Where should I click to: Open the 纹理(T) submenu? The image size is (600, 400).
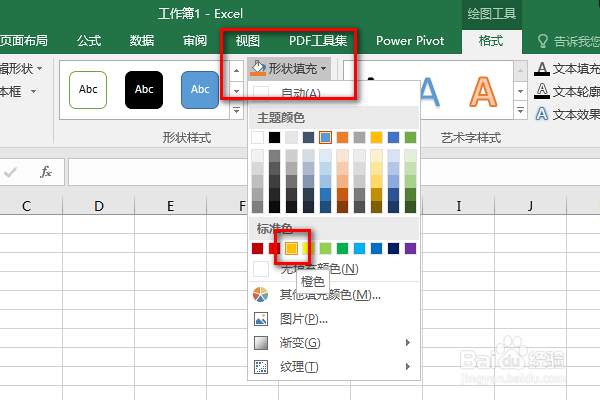[334, 367]
